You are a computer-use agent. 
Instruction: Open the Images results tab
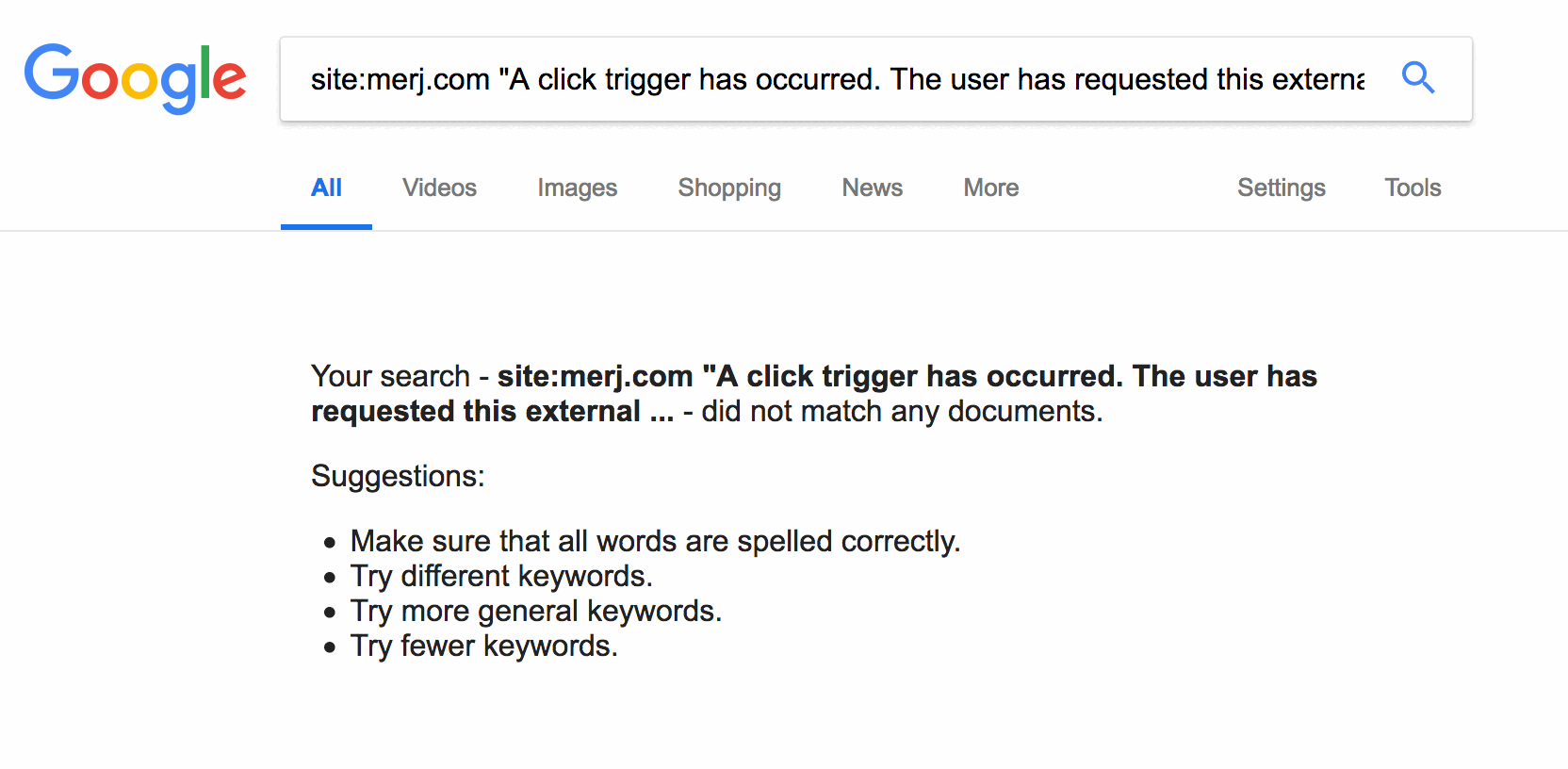coord(577,188)
